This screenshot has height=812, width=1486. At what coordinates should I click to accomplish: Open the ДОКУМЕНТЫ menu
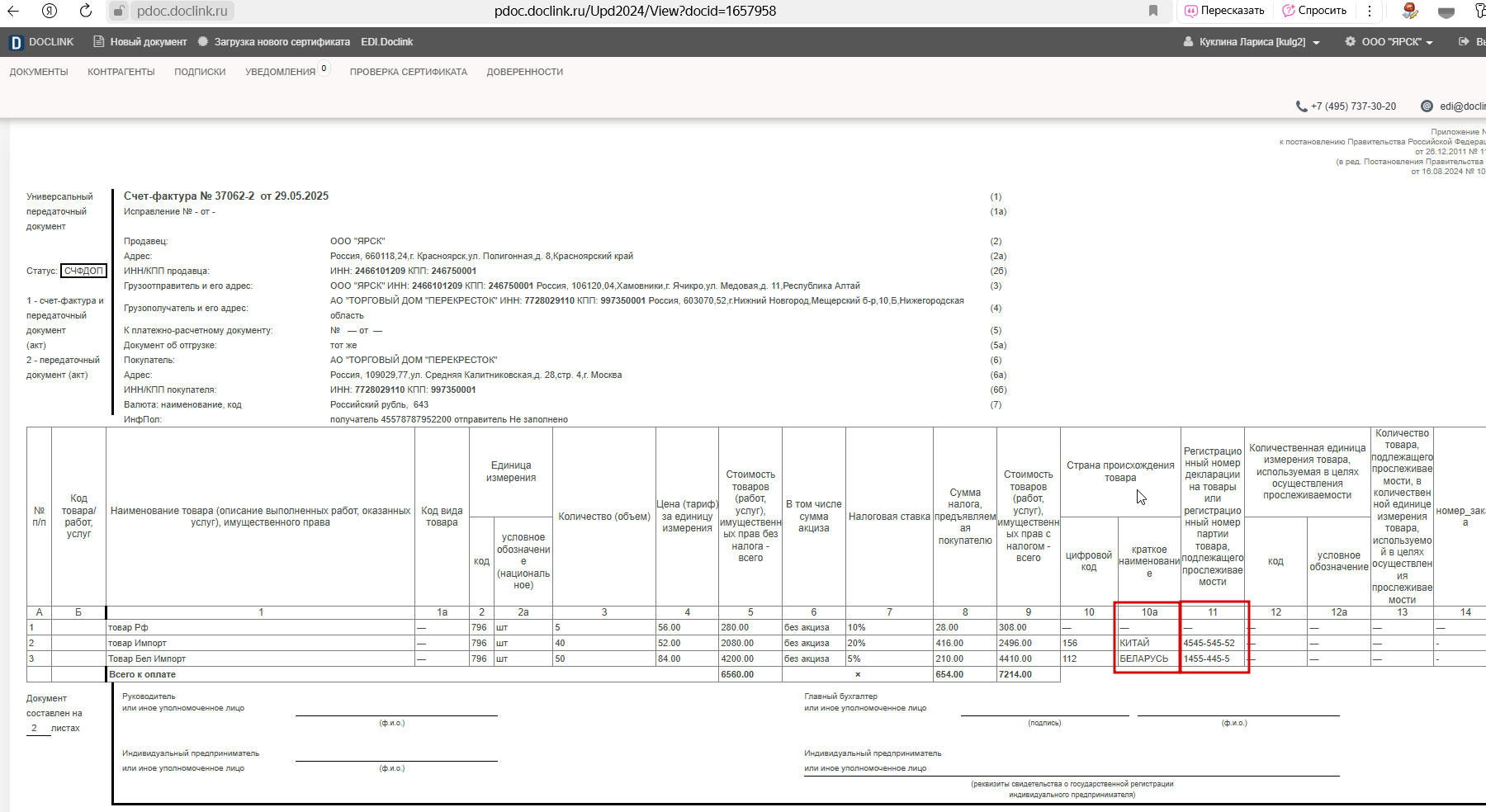(x=39, y=72)
